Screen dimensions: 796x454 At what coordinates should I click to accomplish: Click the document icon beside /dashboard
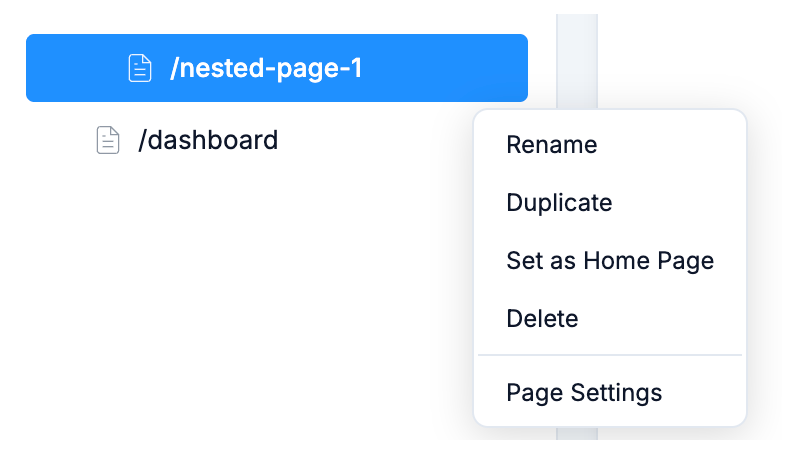(x=107, y=140)
